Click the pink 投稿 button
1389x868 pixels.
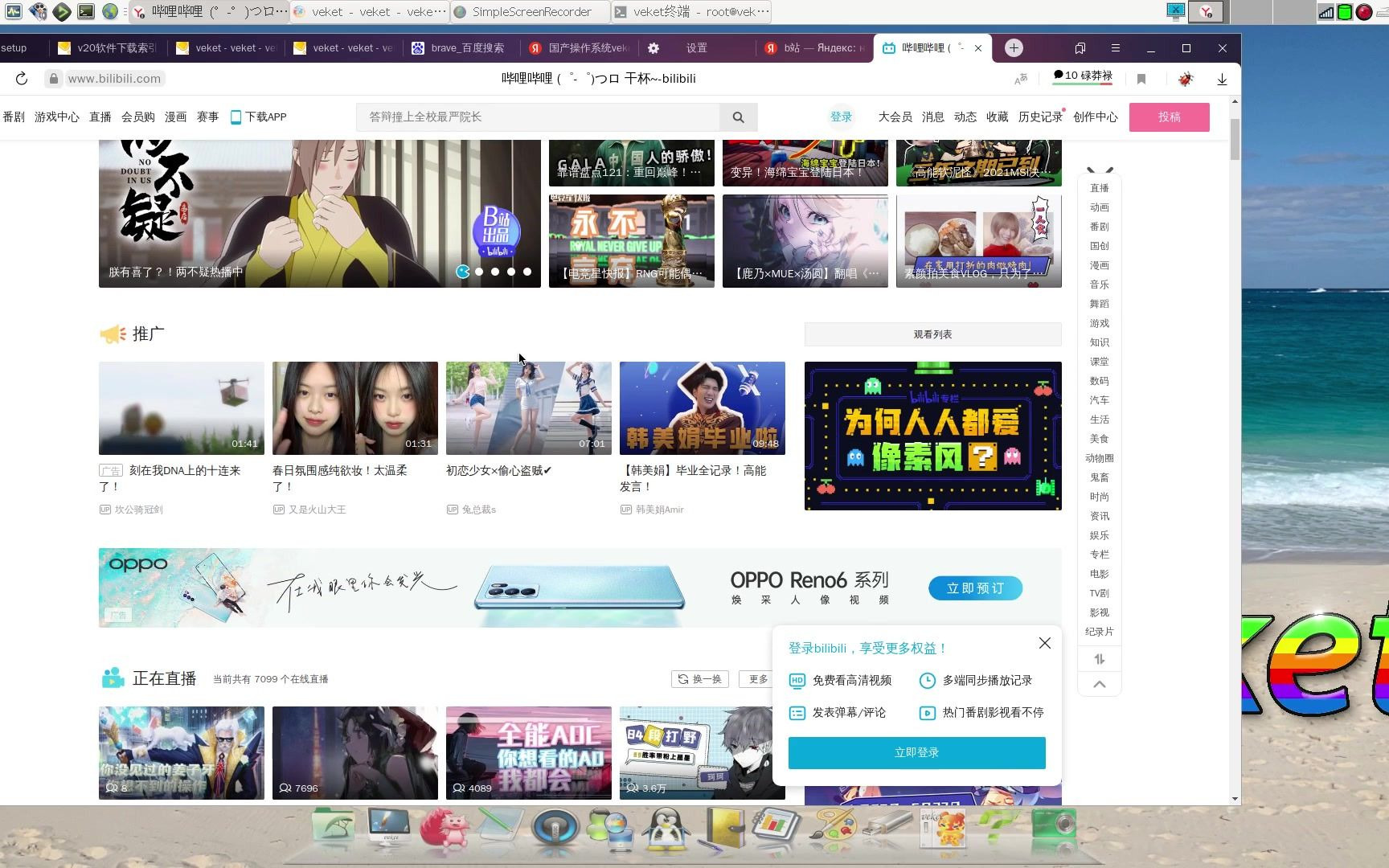(1169, 117)
